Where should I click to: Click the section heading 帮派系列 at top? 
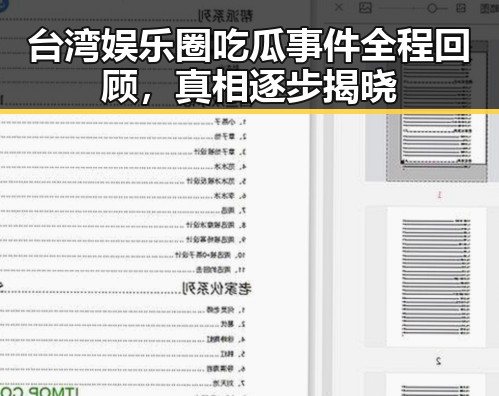(x=225, y=16)
